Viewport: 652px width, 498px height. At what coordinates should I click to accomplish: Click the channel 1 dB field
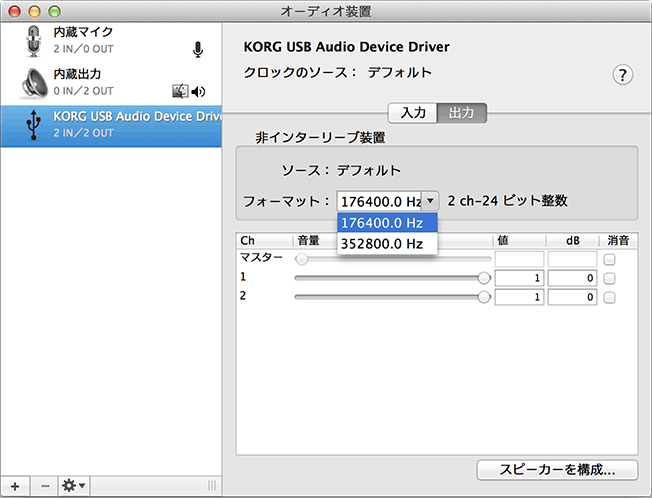pos(572,278)
